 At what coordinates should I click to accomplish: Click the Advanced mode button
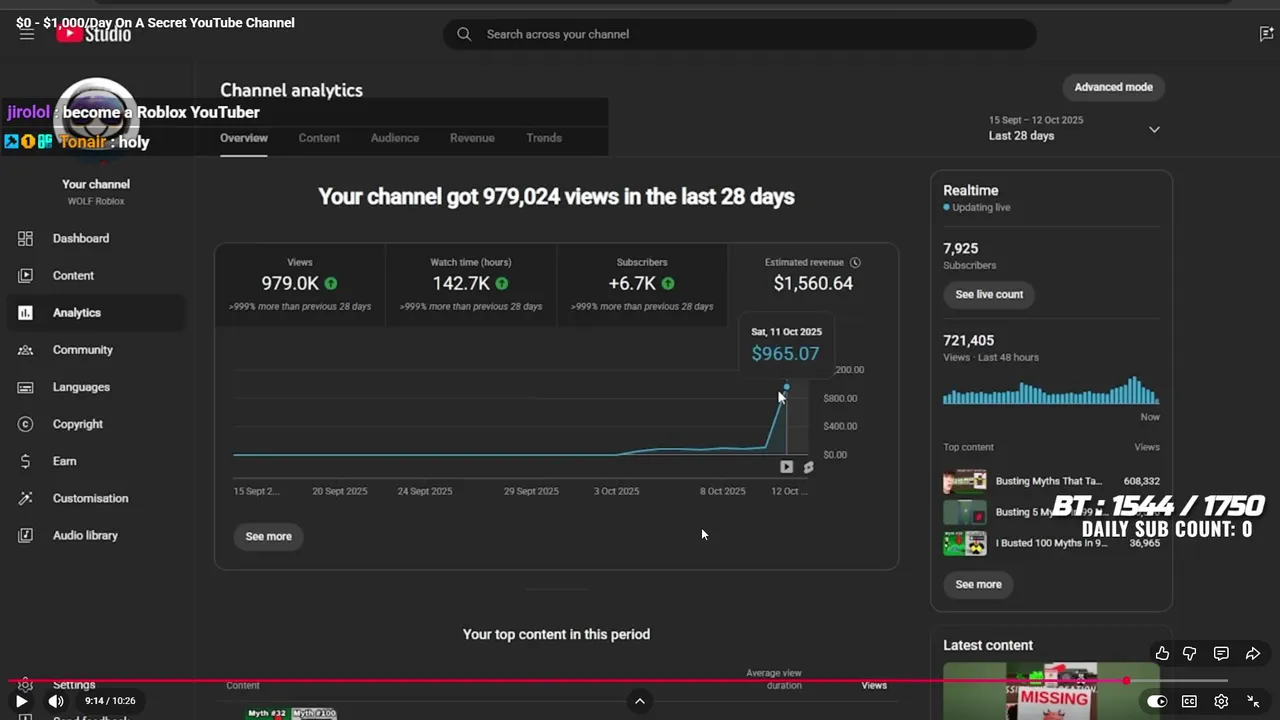tap(1113, 87)
